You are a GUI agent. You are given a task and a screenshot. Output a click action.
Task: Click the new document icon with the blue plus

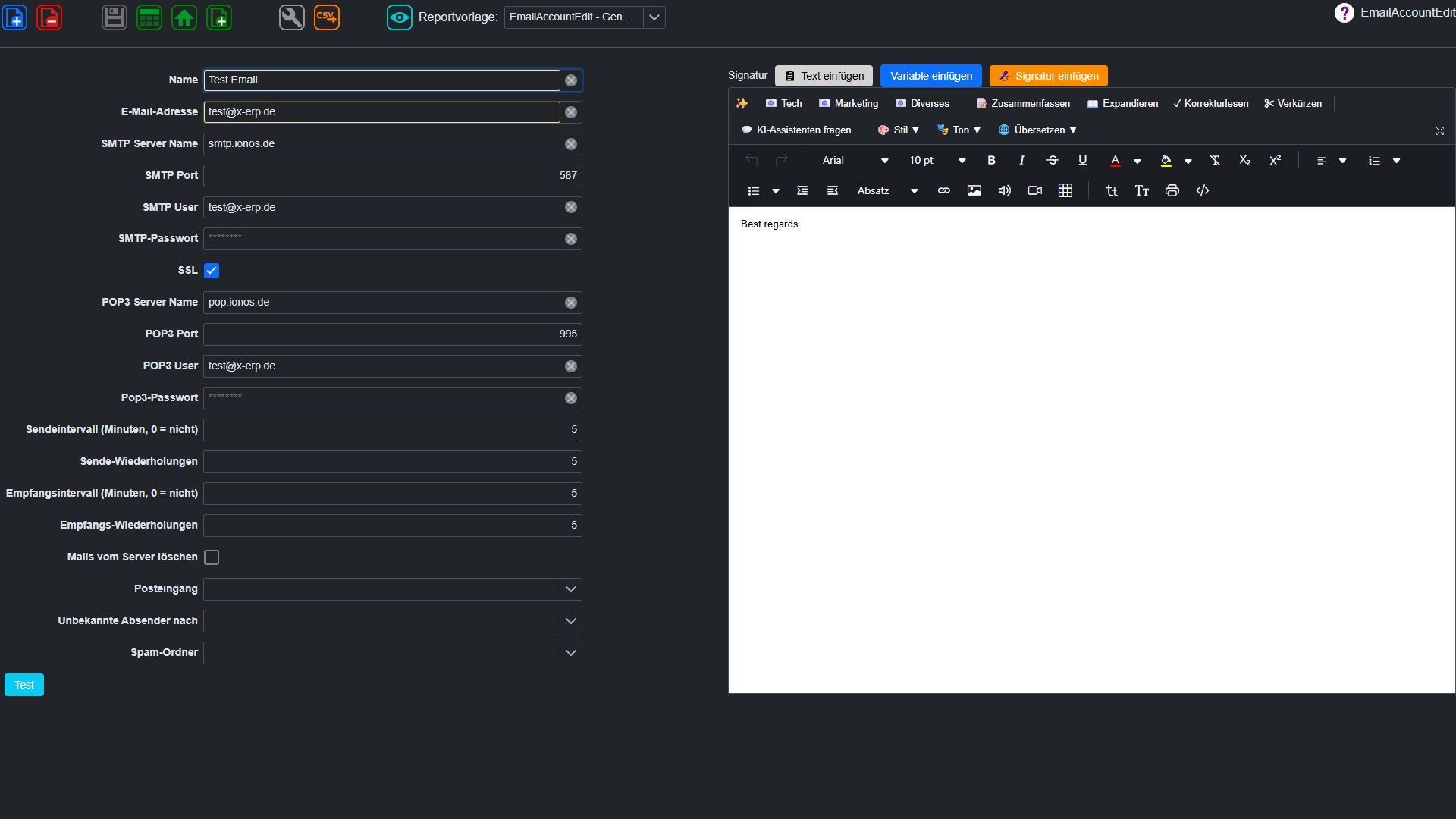click(x=15, y=17)
